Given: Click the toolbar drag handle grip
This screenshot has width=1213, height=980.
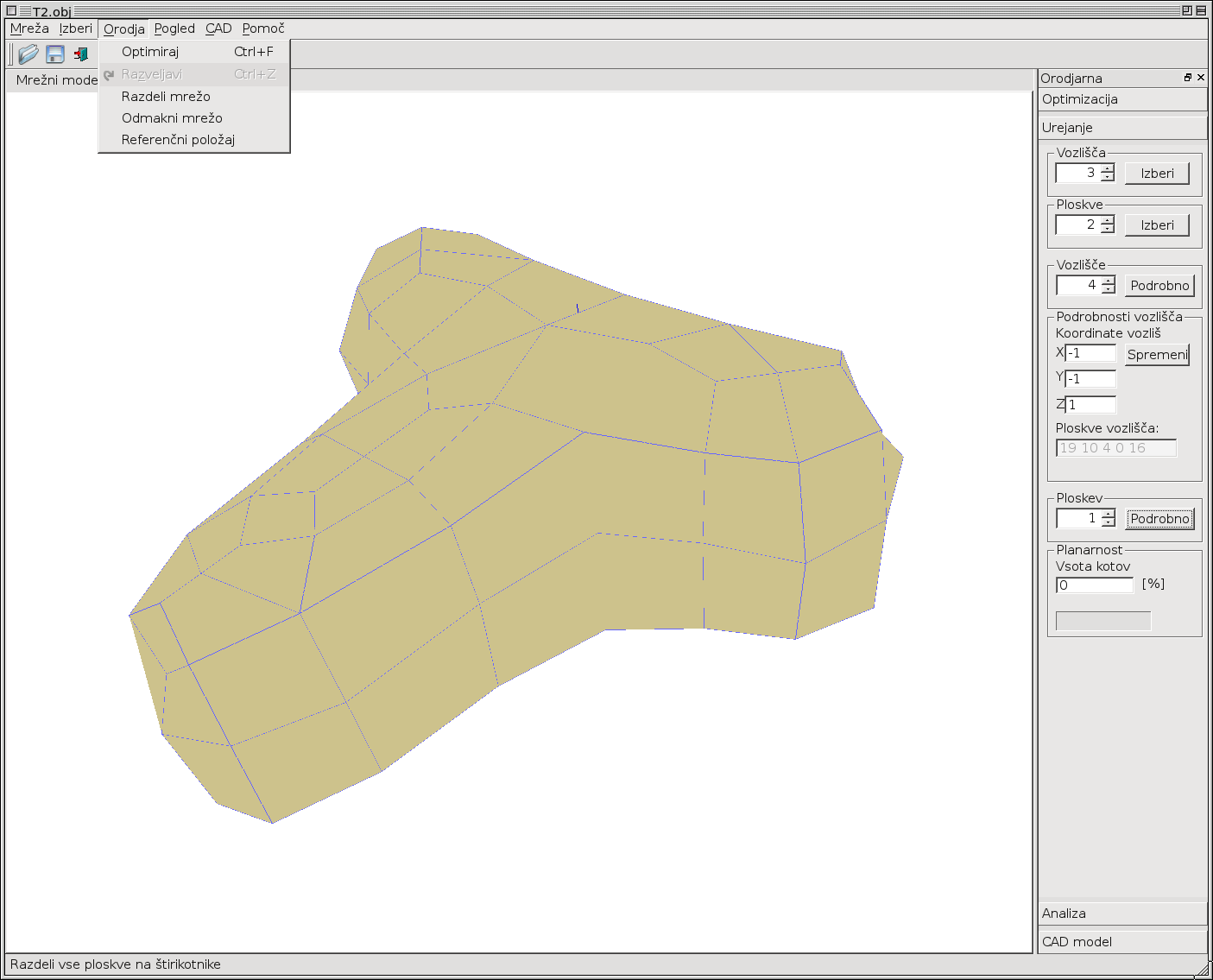Looking at the screenshot, I should (x=10, y=54).
